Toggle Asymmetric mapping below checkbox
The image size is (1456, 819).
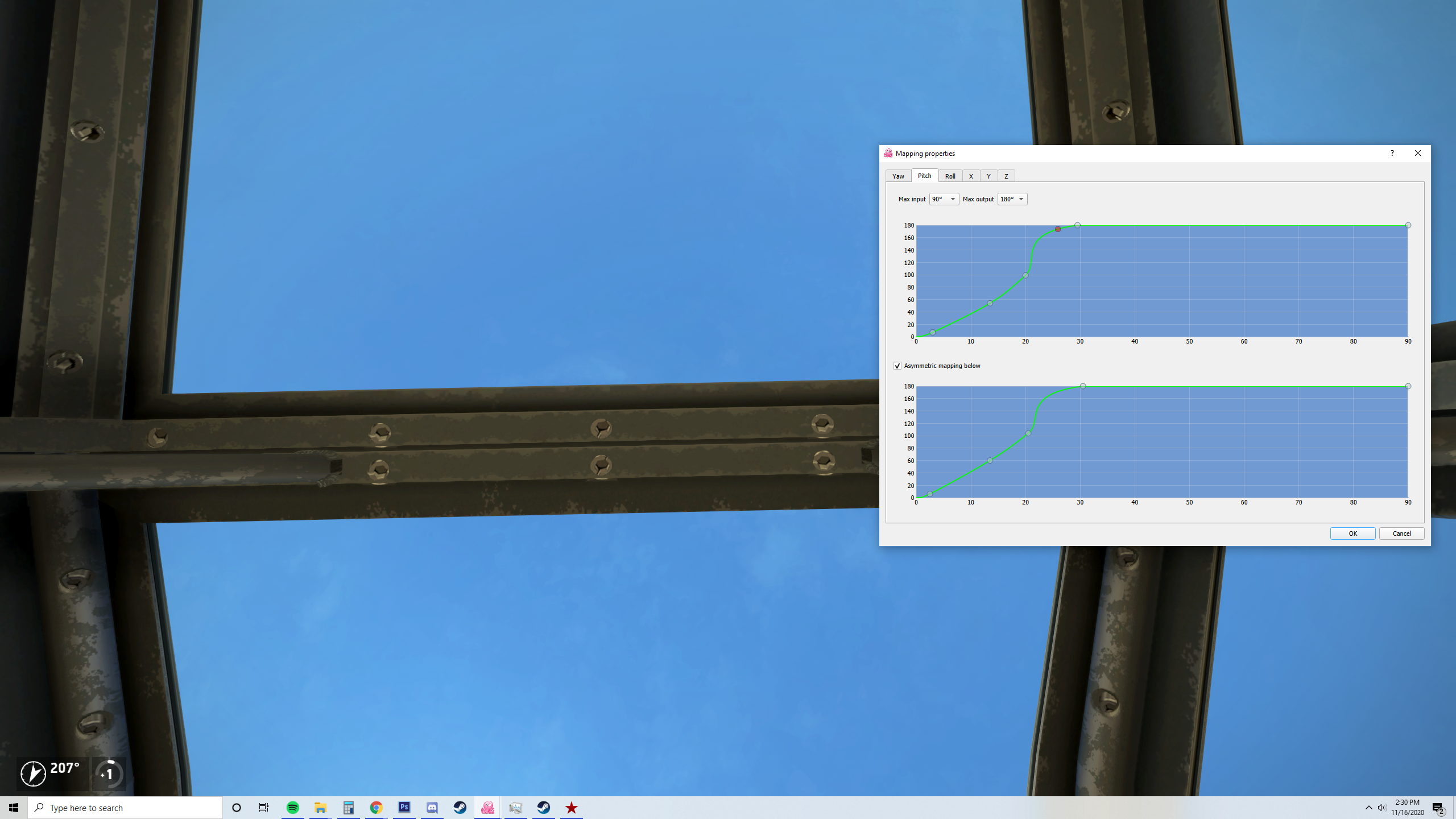[x=897, y=366]
